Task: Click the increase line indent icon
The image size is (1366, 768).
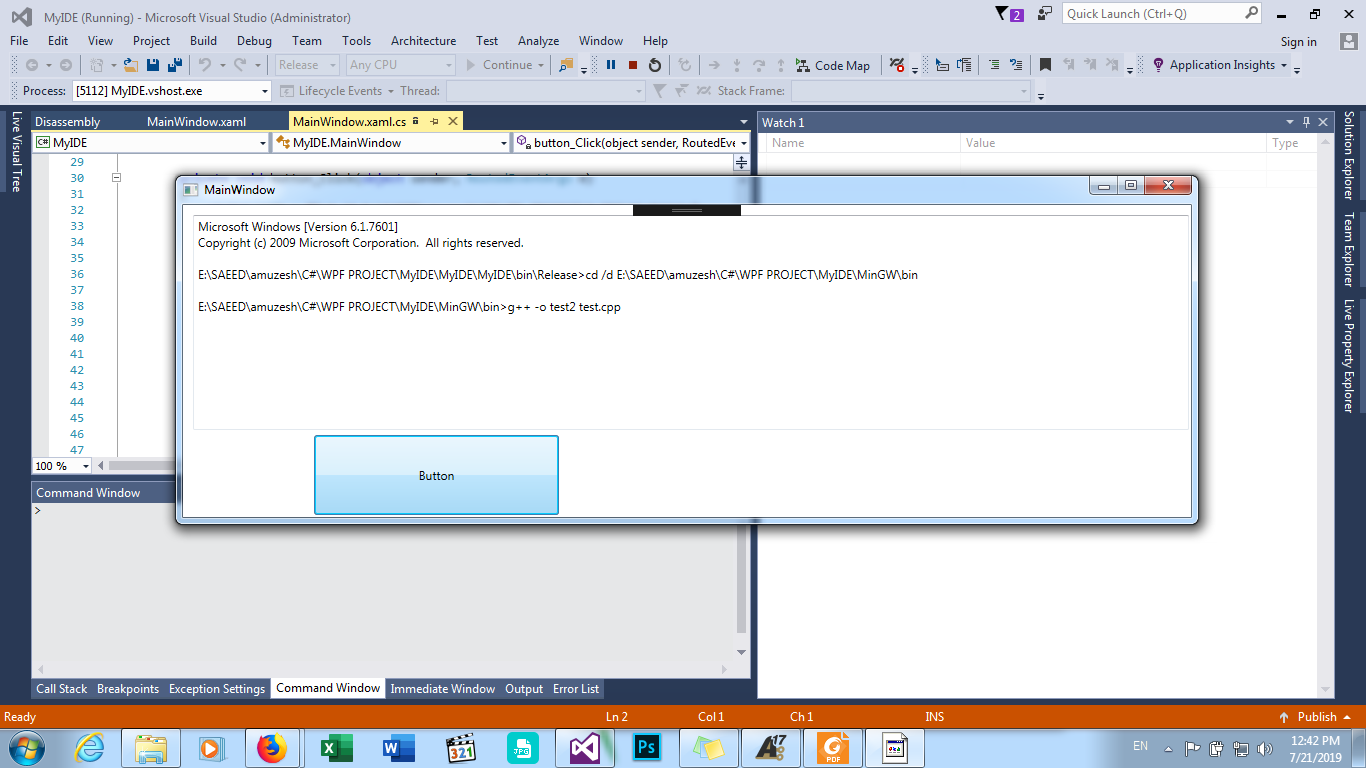Action: pyautogui.click(x=965, y=65)
